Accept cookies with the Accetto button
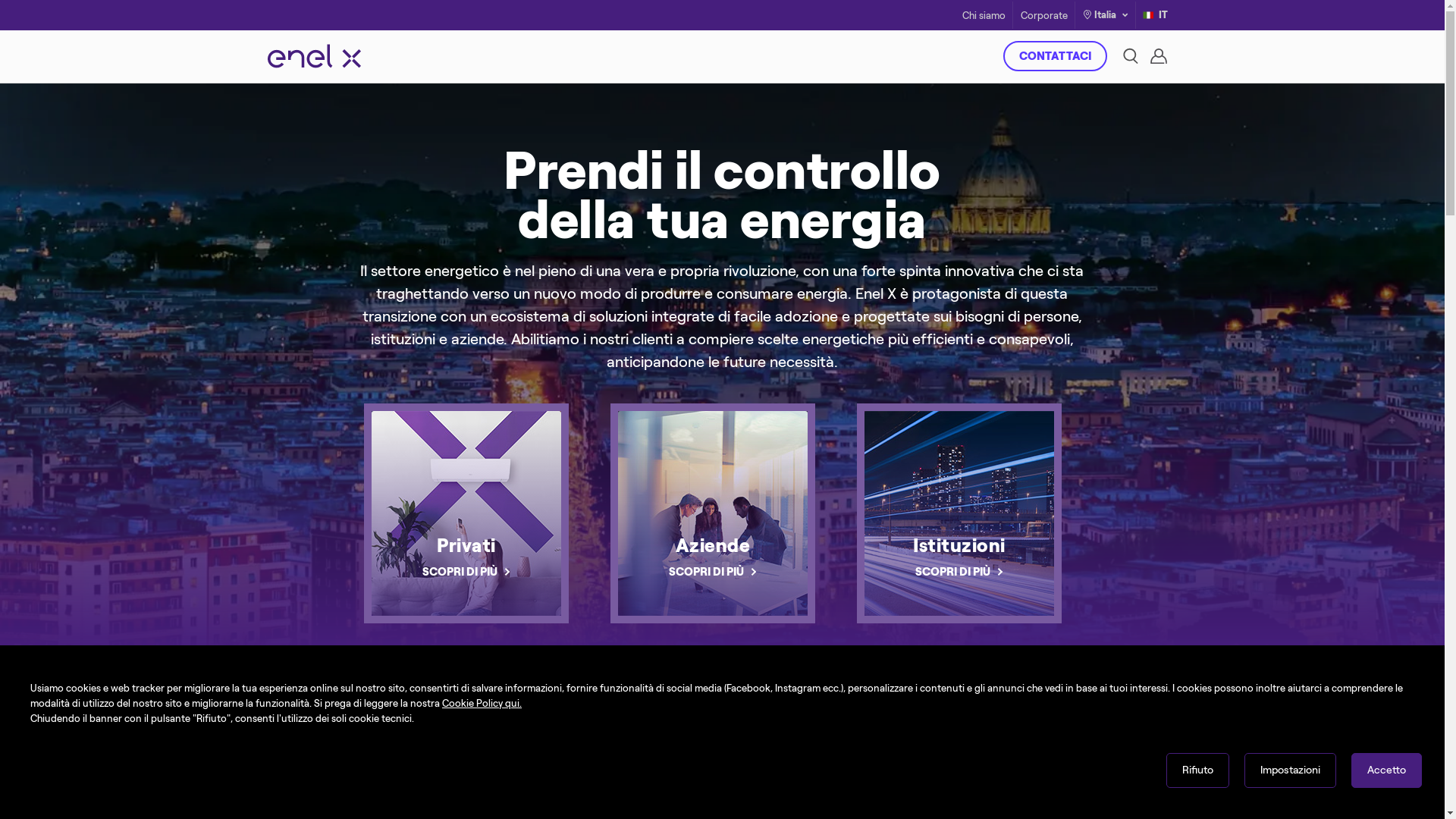Image resolution: width=1456 pixels, height=819 pixels. click(1386, 770)
